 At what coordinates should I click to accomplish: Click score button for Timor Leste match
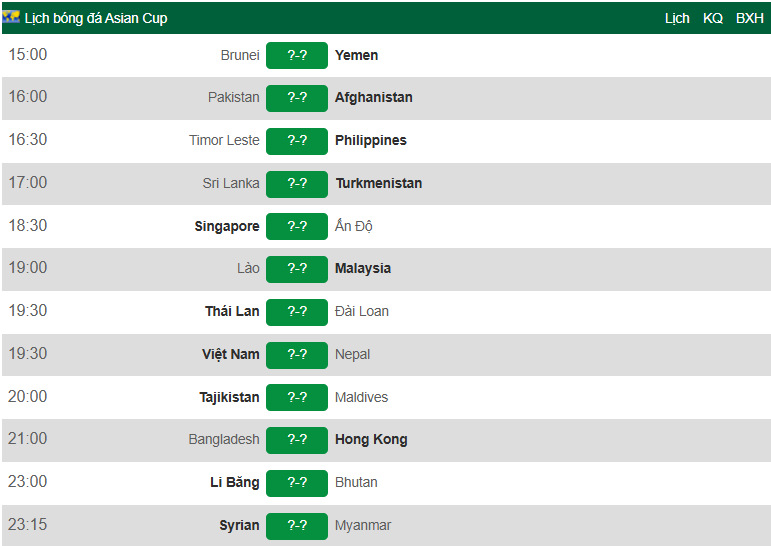pyautogui.click(x=297, y=141)
